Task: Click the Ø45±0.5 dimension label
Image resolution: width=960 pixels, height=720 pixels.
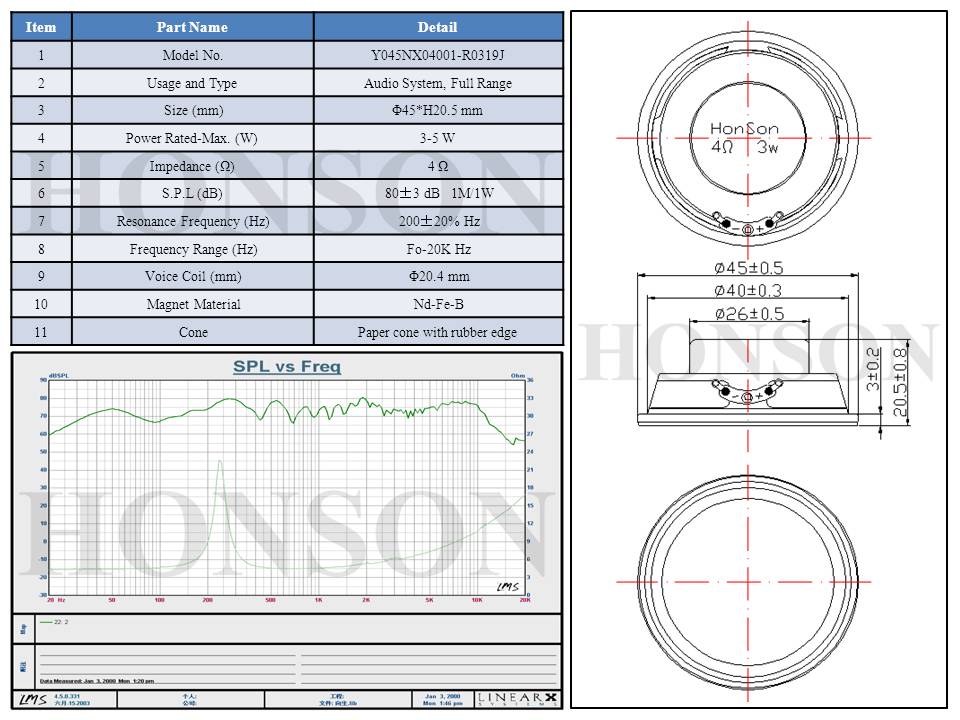Action: [748, 268]
